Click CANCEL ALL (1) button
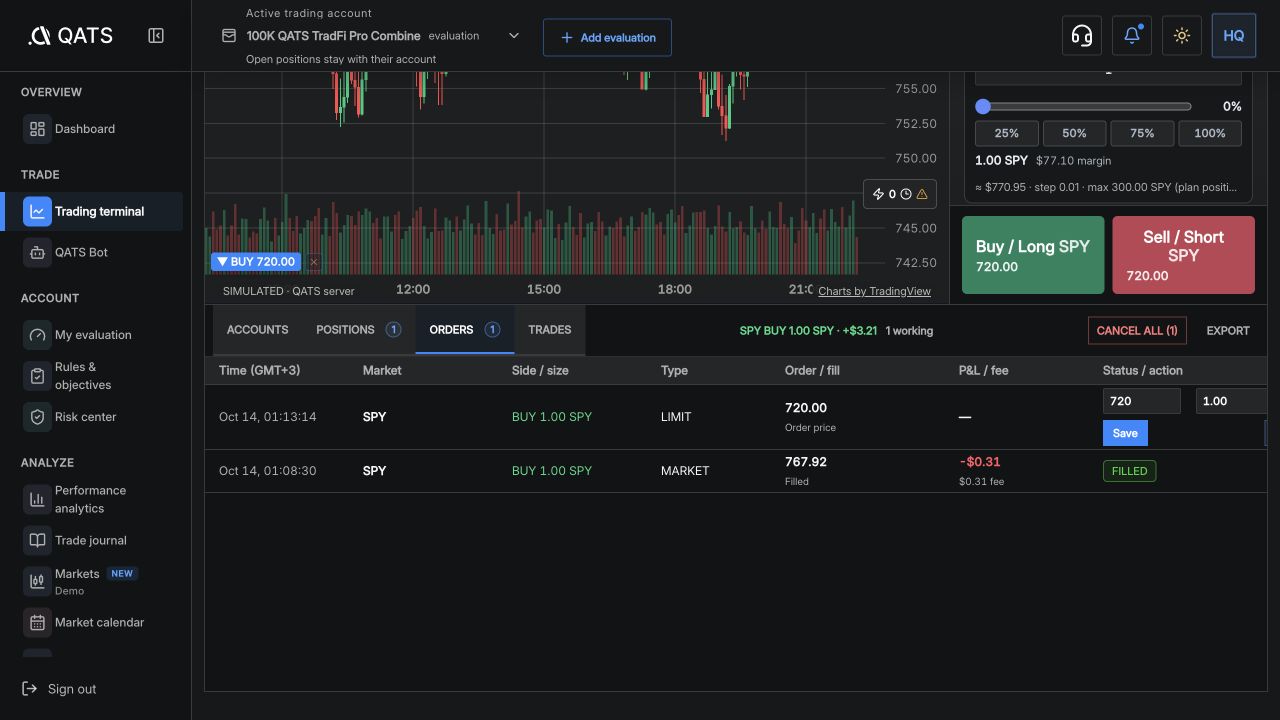Image resolution: width=1280 pixels, height=720 pixels. pyautogui.click(x=1137, y=330)
